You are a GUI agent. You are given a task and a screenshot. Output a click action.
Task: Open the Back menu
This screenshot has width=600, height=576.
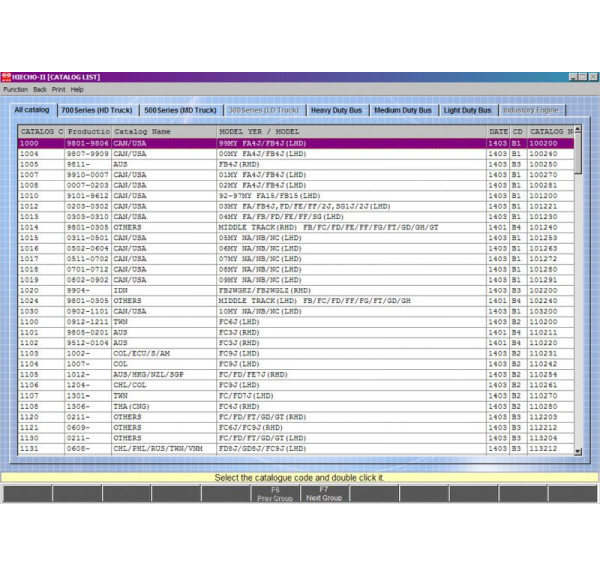click(40, 89)
